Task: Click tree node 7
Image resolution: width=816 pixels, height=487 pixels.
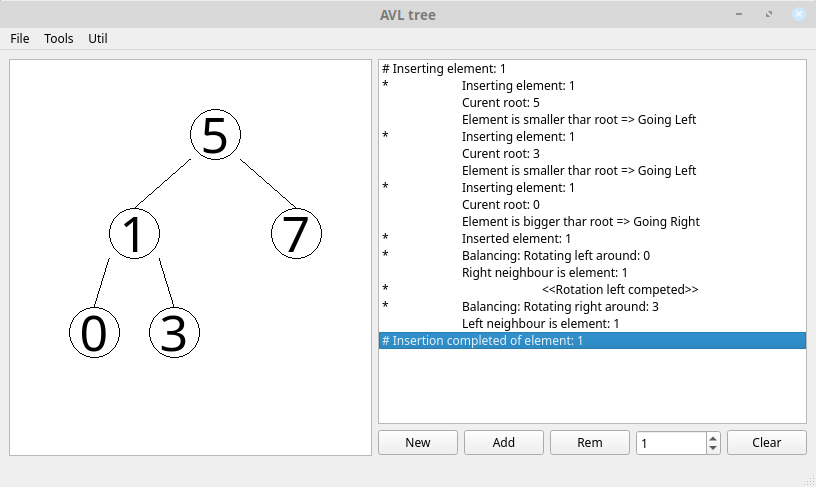Action: (296, 234)
